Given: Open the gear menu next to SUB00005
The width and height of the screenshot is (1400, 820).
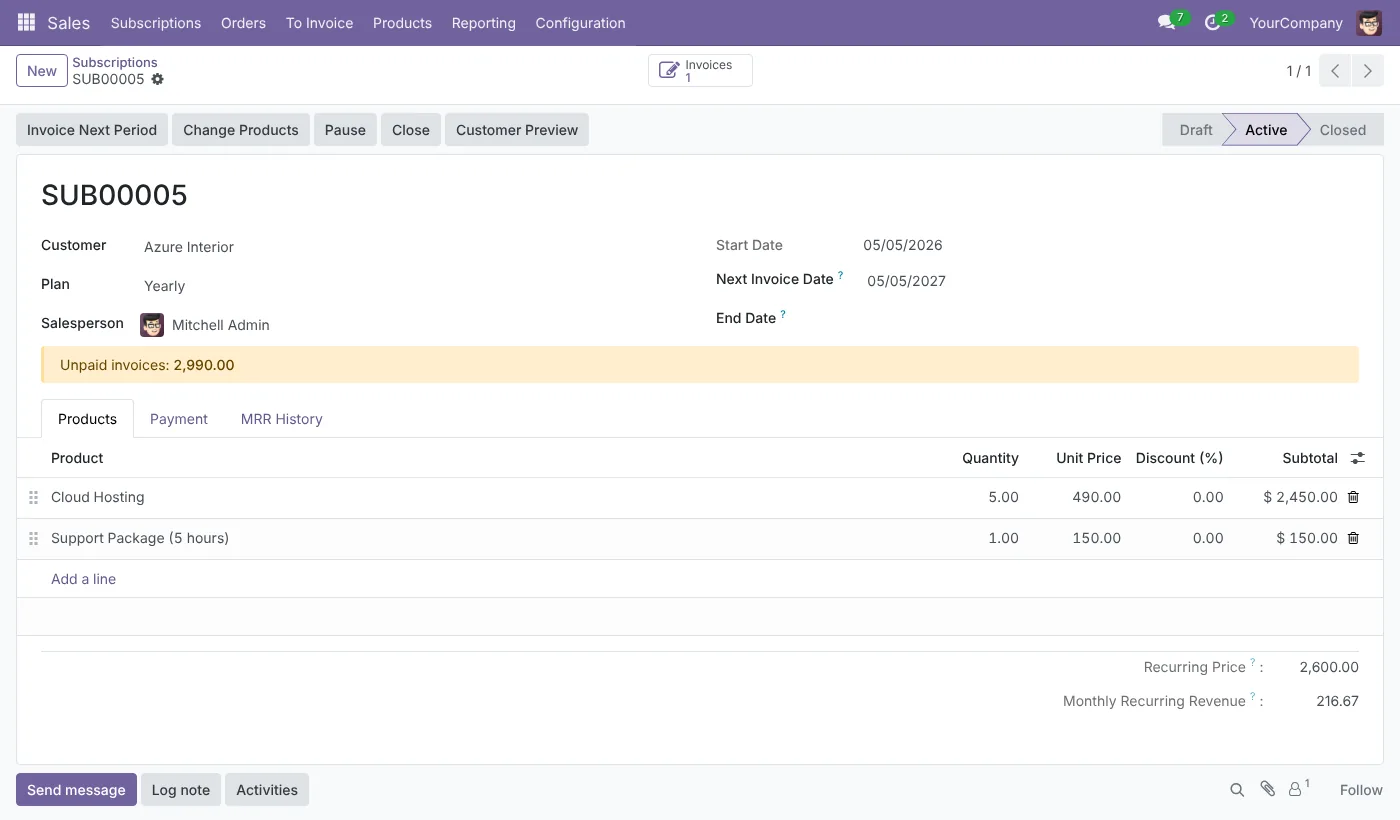Looking at the screenshot, I should (157, 79).
